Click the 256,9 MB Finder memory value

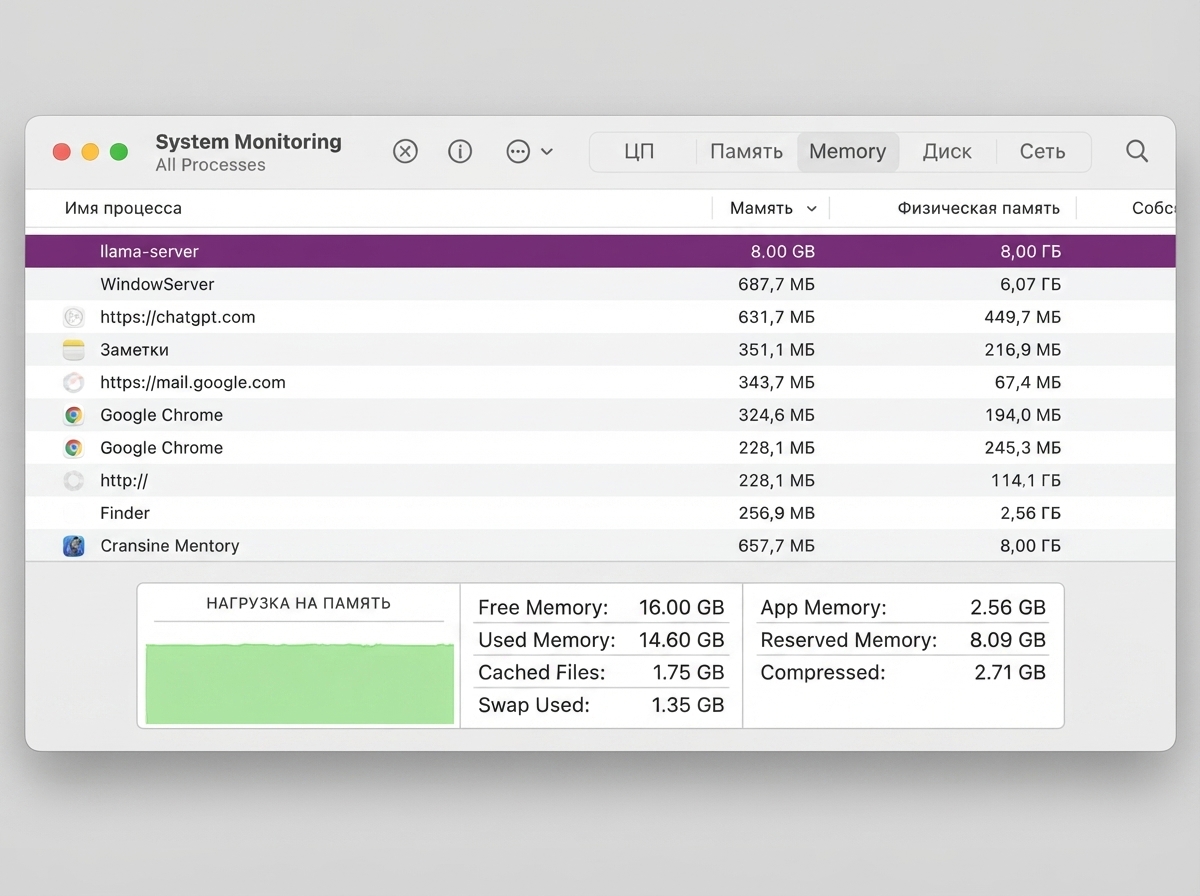coord(776,513)
